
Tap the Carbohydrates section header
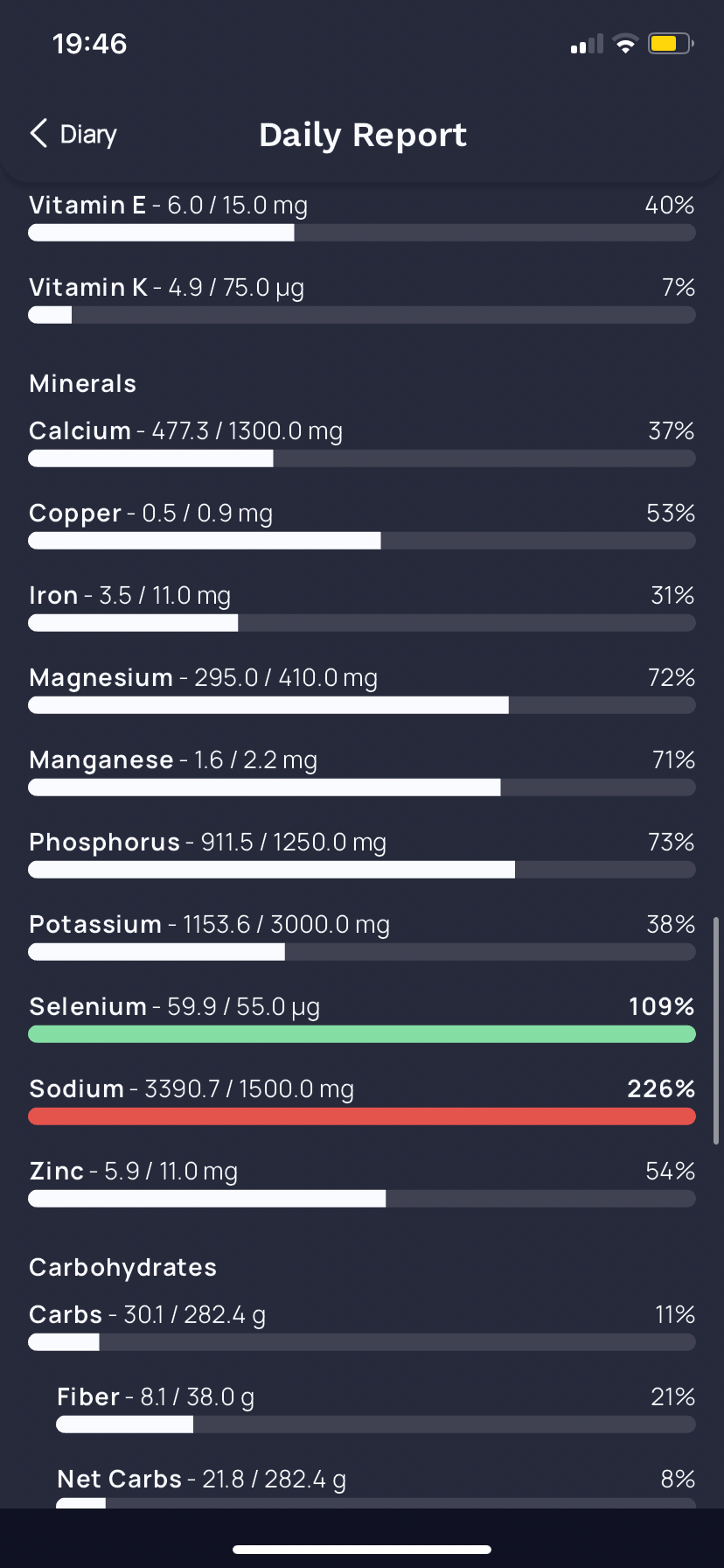point(123,1268)
